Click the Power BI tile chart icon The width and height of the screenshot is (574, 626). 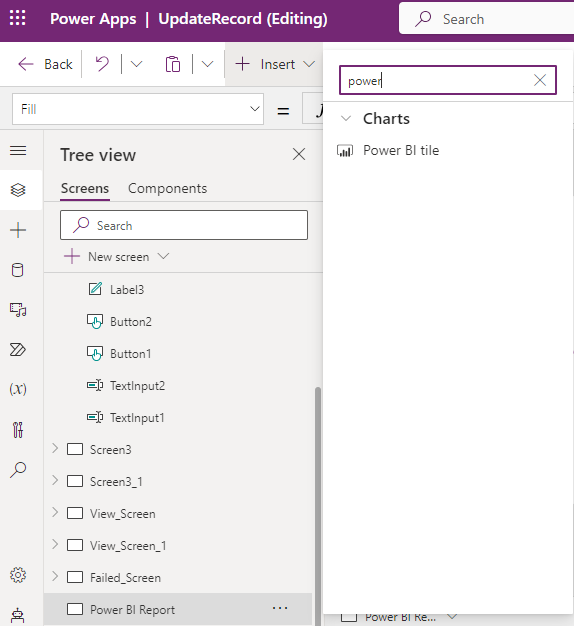click(345, 151)
